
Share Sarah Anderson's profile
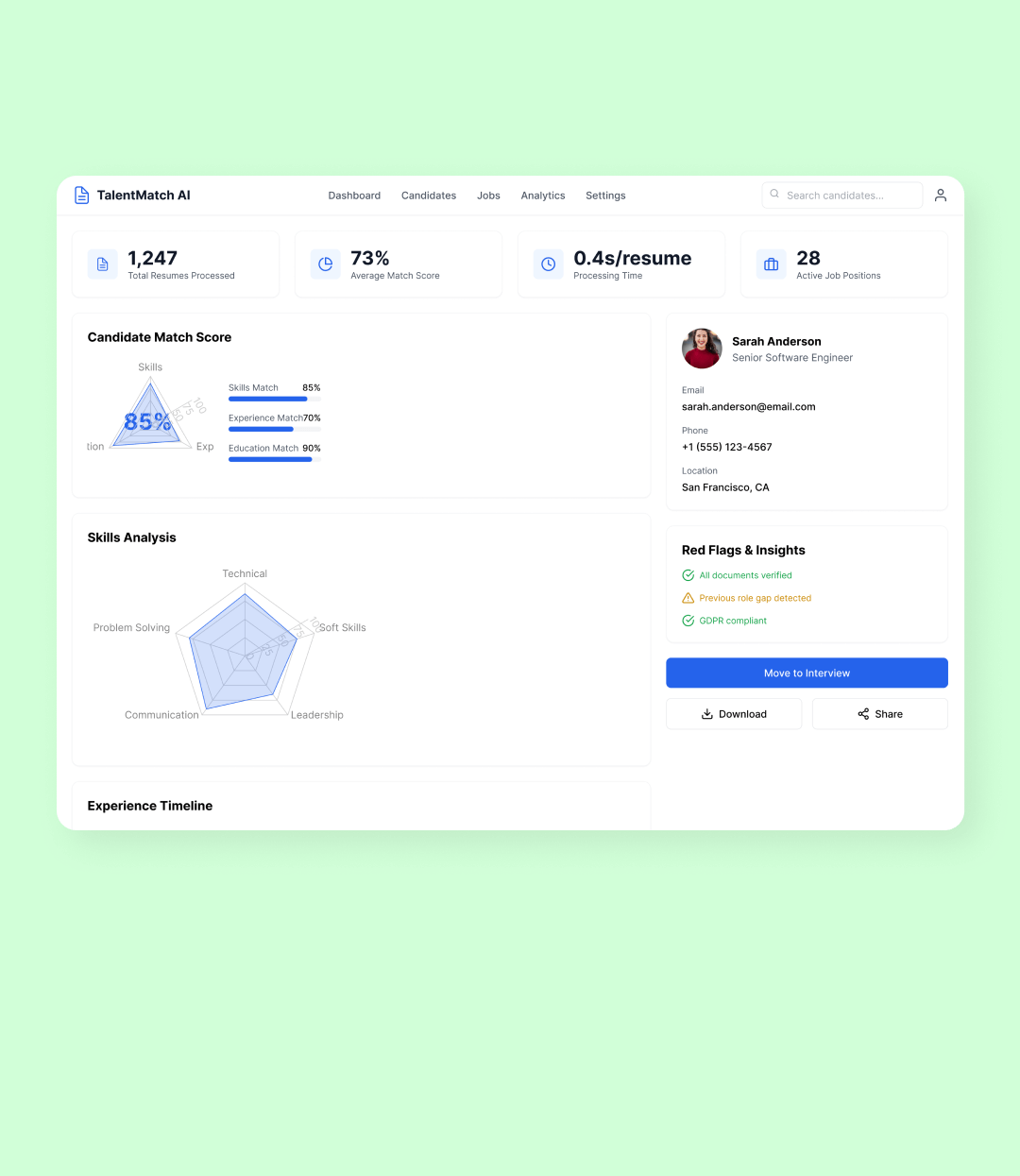point(880,714)
